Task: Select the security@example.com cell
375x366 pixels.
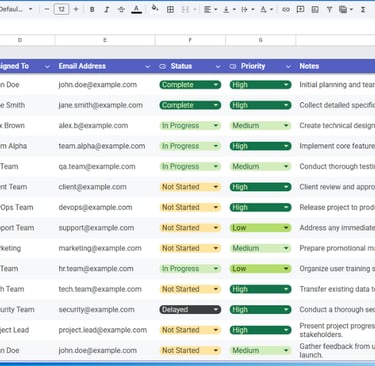Action: click(x=105, y=310)
